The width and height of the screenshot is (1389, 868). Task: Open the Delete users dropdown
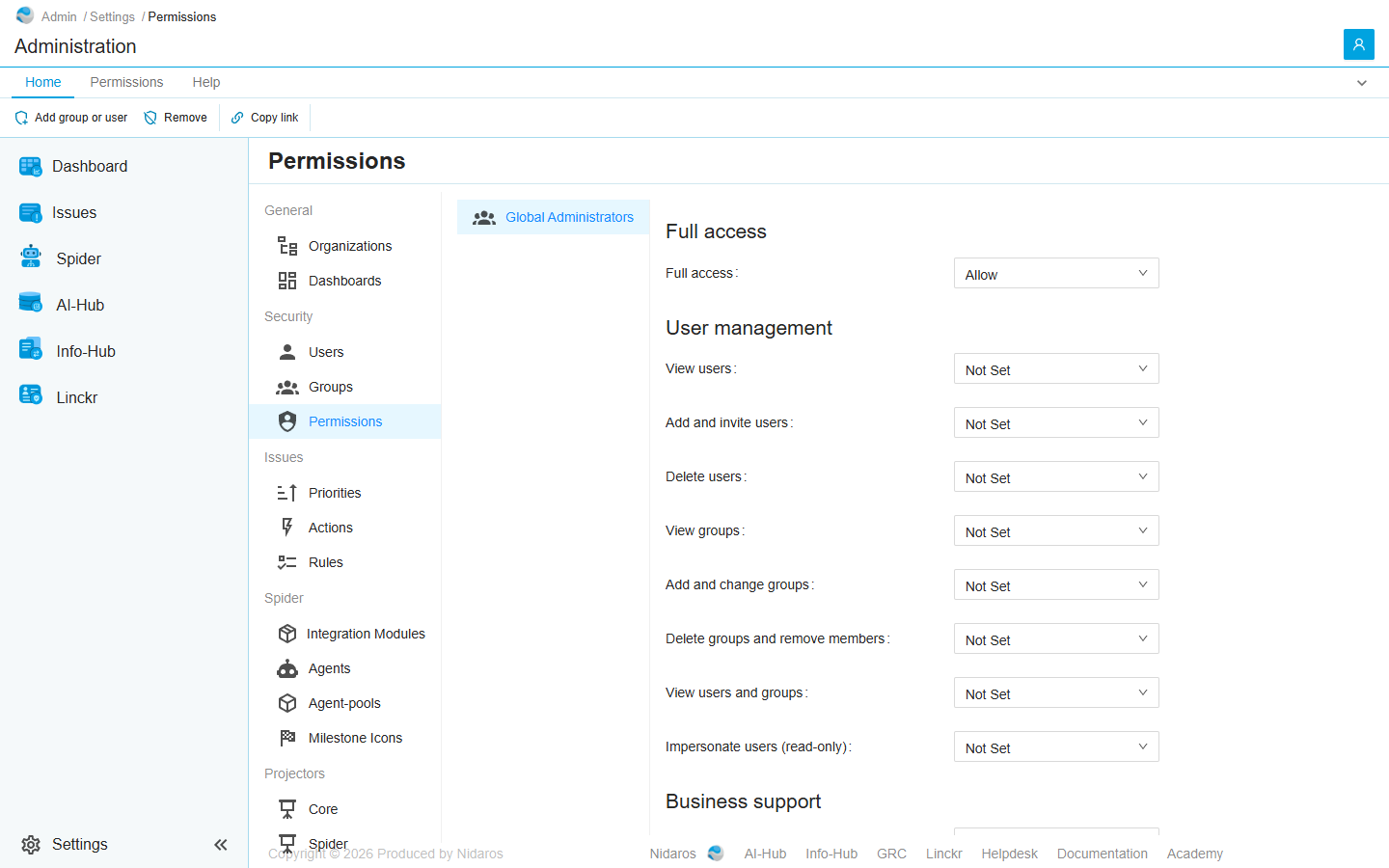[x=1056, y=476]
